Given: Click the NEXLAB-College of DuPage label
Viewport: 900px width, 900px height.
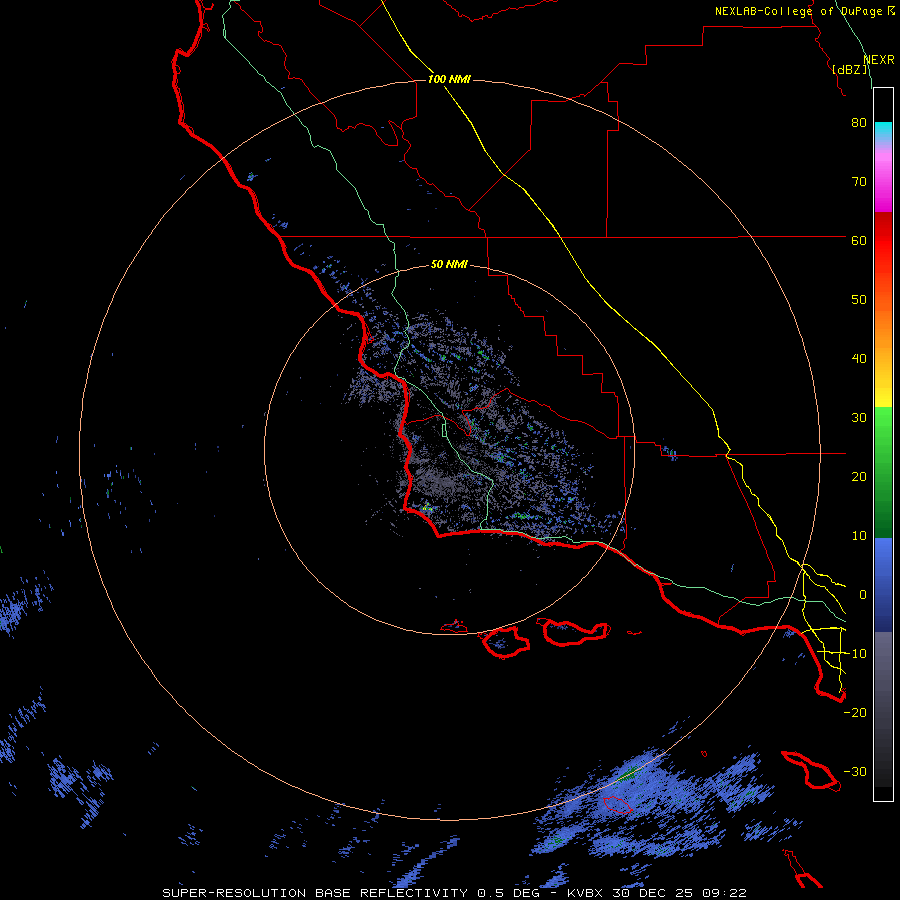Looking at the screenshot, I should (799, 11).
